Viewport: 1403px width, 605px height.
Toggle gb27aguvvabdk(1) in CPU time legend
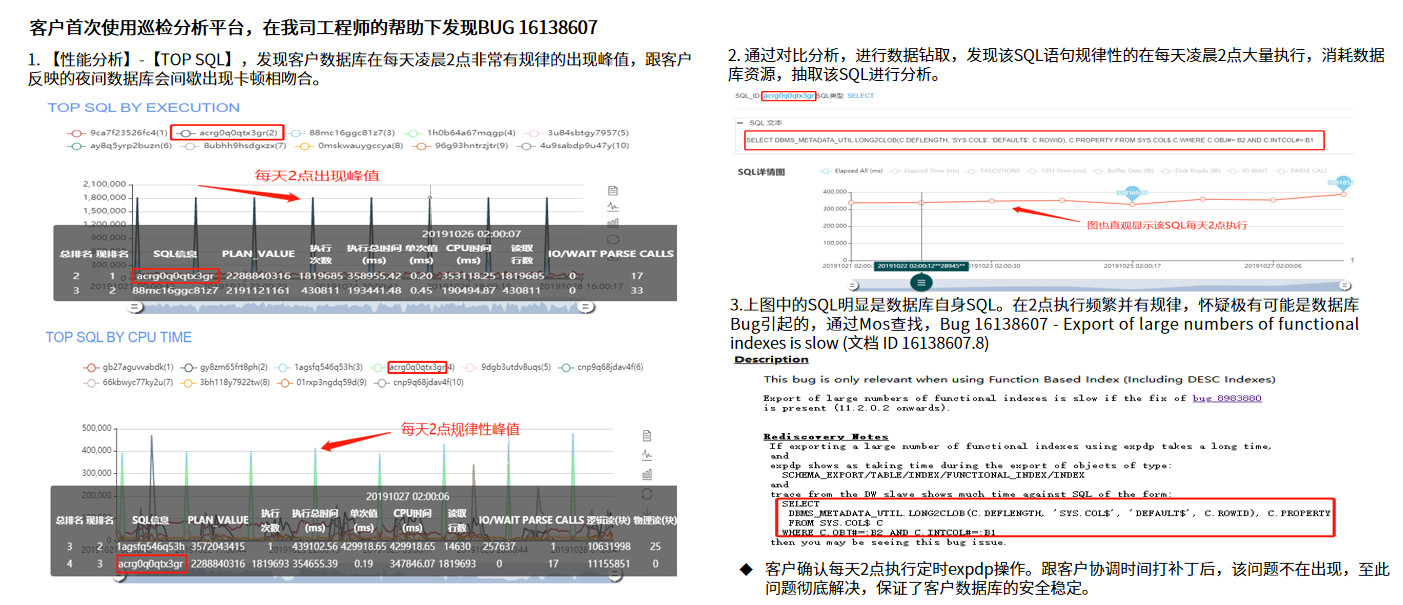click(128, 367)
